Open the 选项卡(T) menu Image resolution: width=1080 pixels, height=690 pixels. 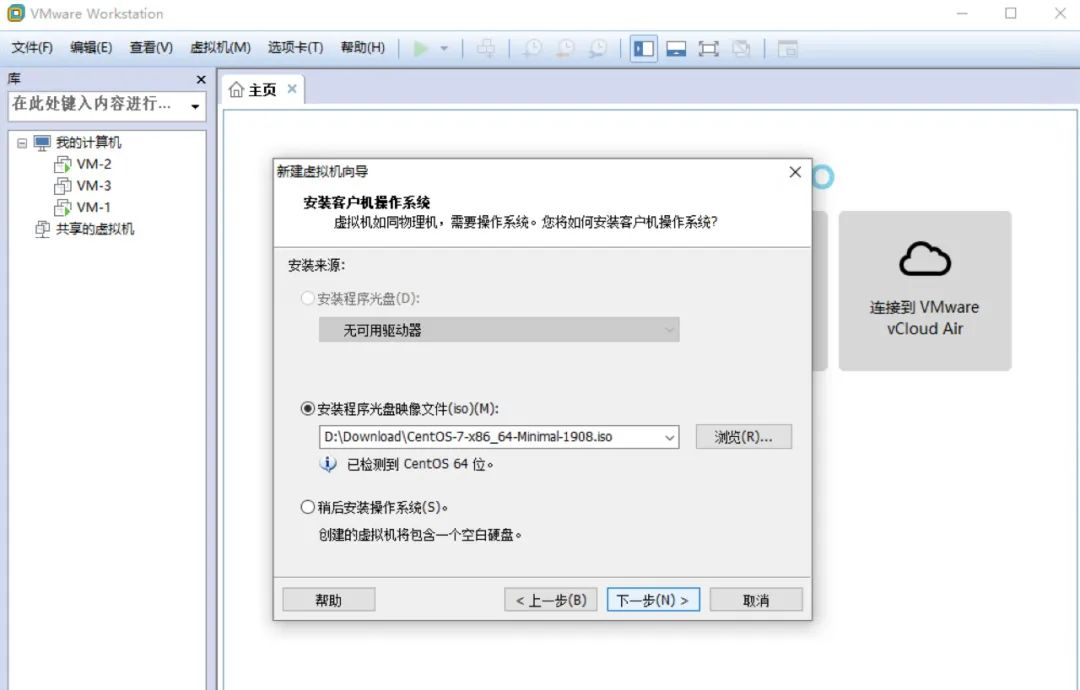[x=295, y=48]
